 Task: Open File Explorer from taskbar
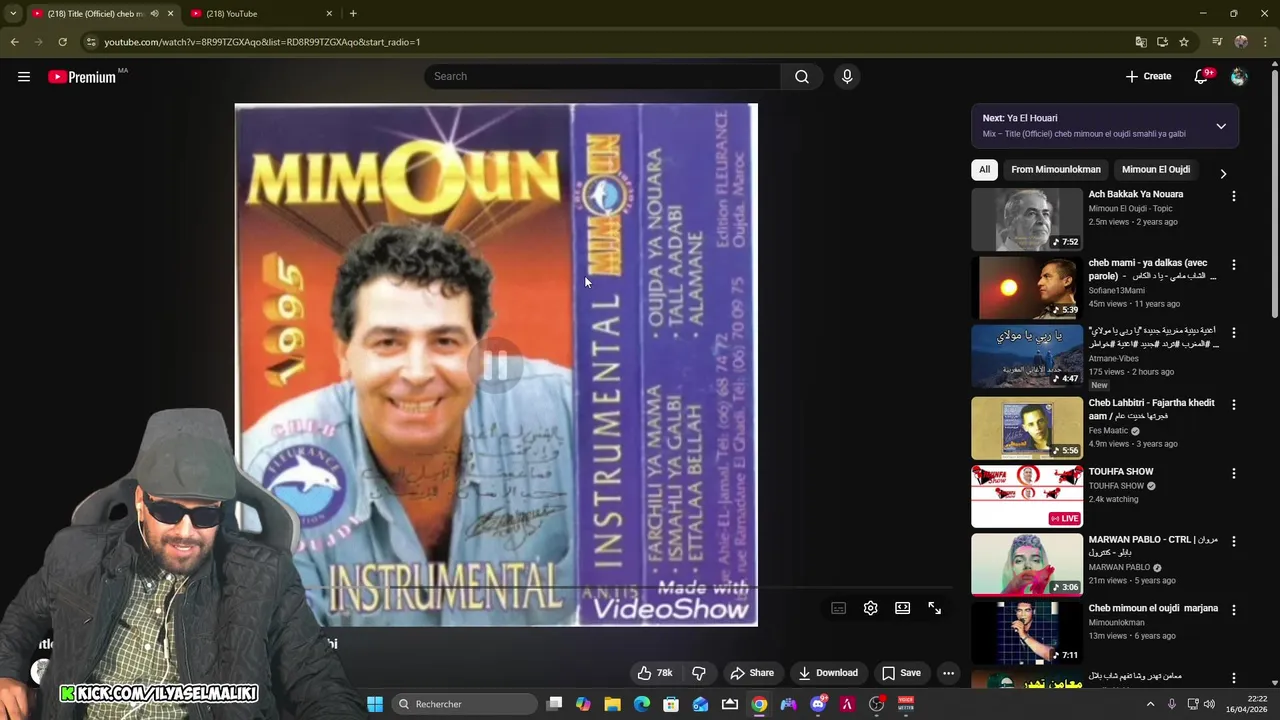pyautogui.click(x=612, y=704)
